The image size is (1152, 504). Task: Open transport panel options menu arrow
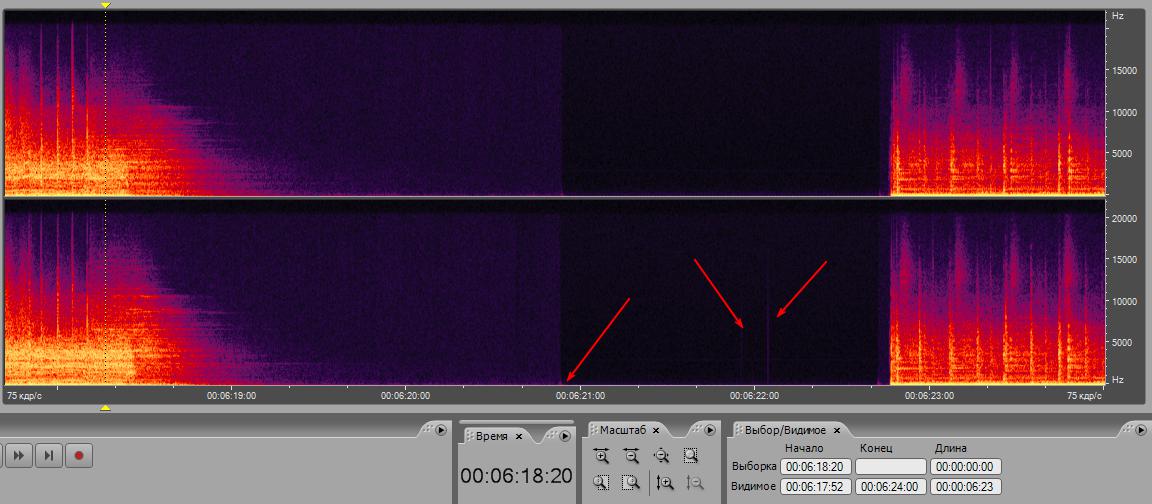441,431
